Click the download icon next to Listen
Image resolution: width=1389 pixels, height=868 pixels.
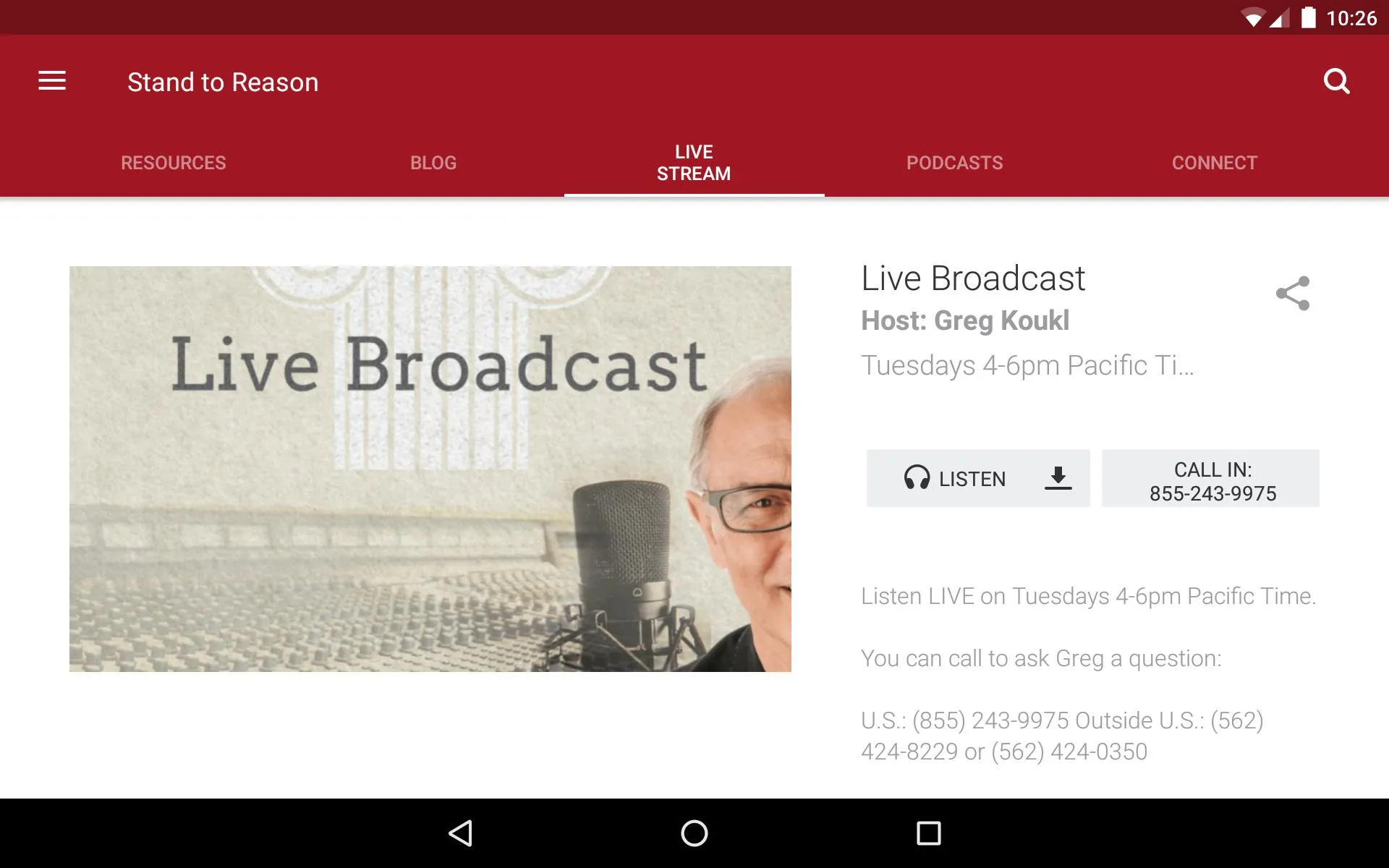[x=1058, y=478]
